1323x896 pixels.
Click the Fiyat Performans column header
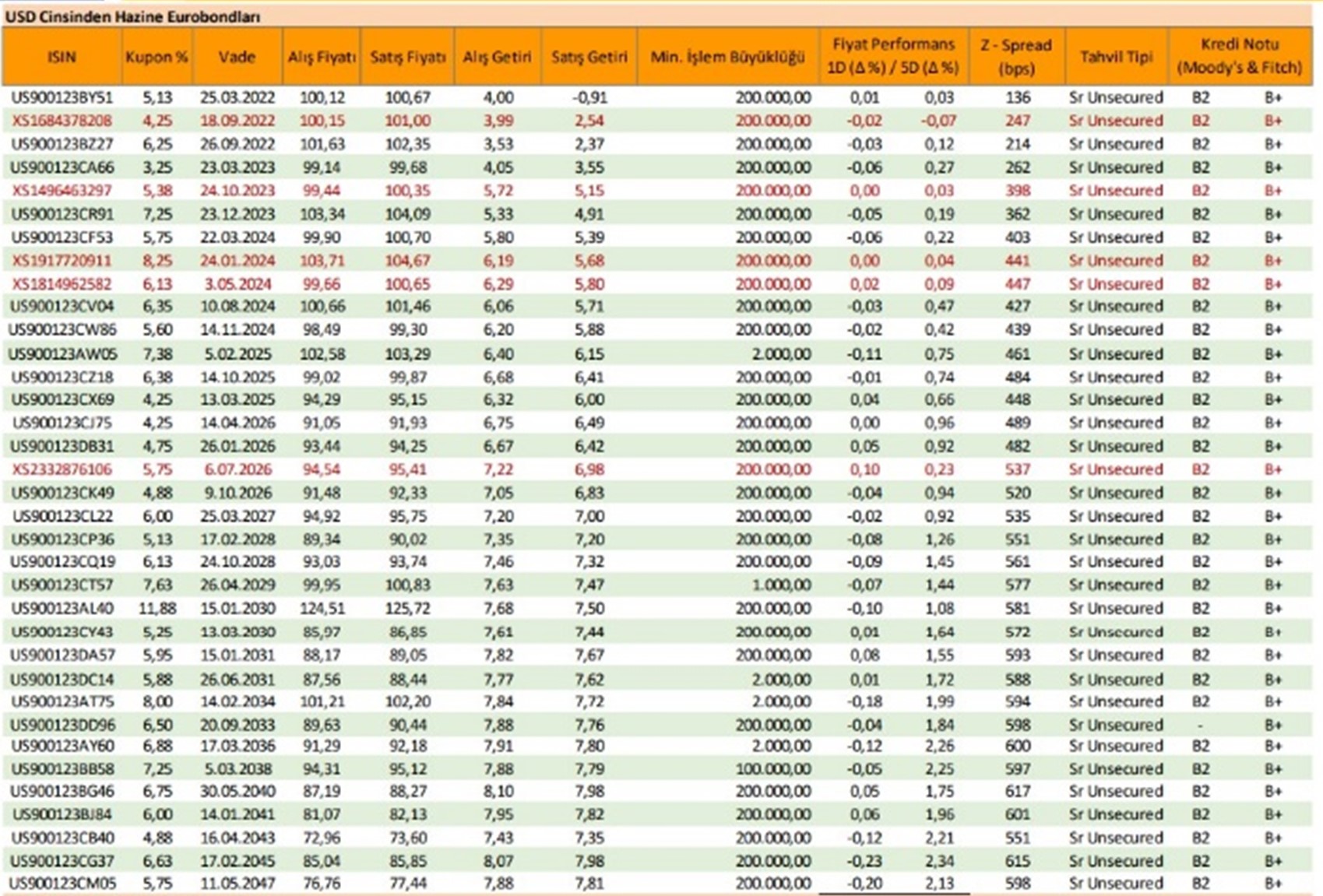click(x=893, y=57)
